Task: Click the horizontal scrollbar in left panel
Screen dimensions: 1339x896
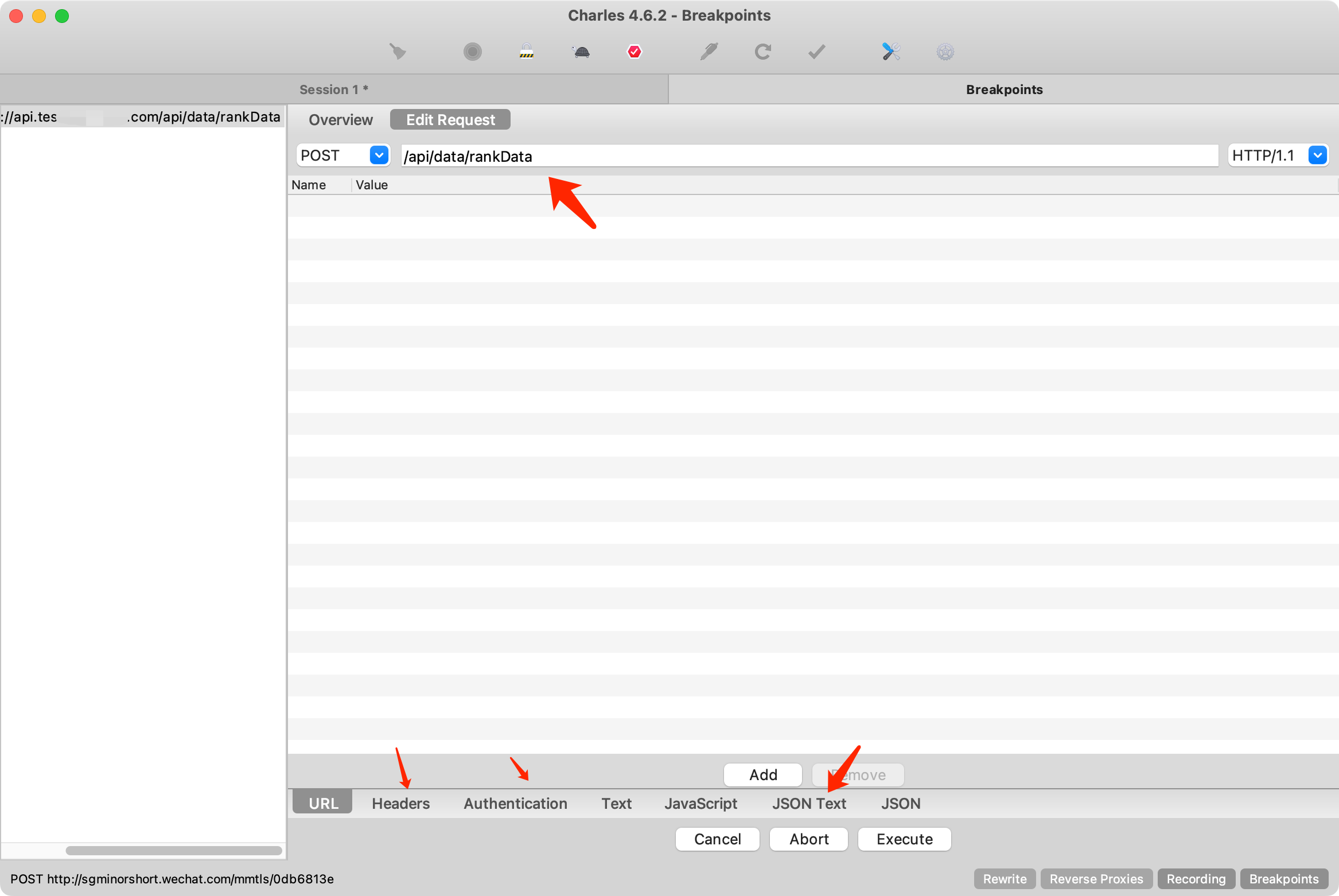Action: (x=174, y=850)
